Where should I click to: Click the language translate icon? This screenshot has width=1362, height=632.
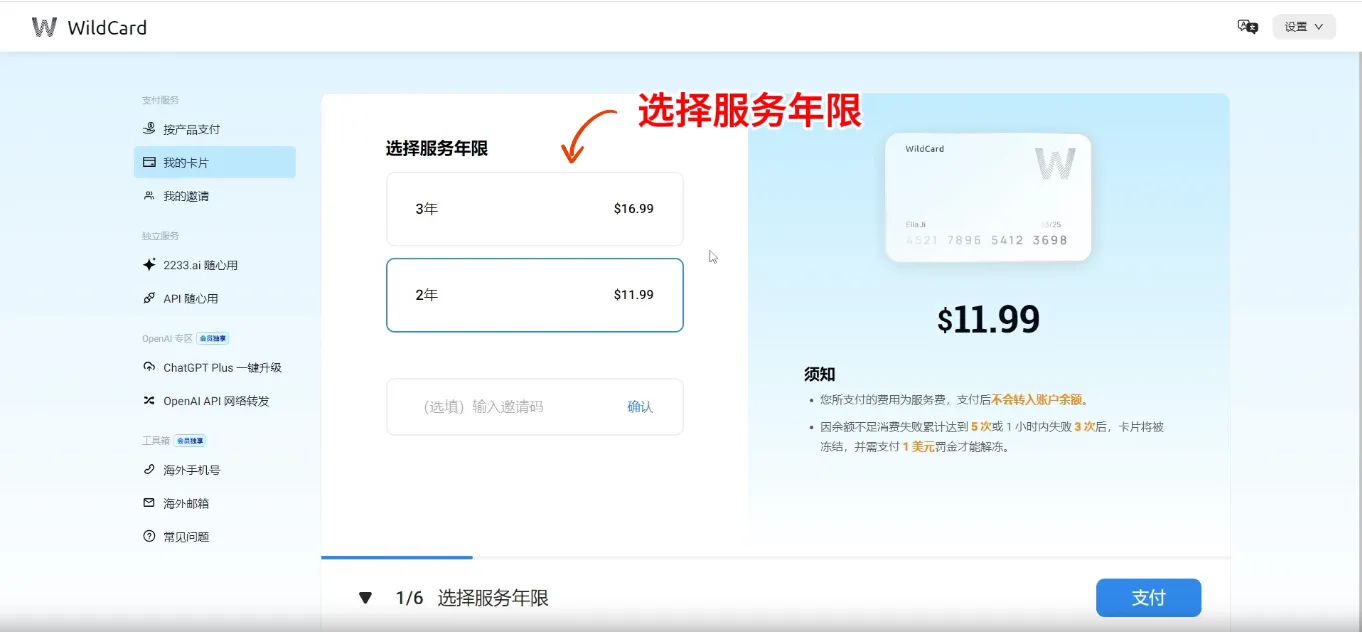[1247, 27]
